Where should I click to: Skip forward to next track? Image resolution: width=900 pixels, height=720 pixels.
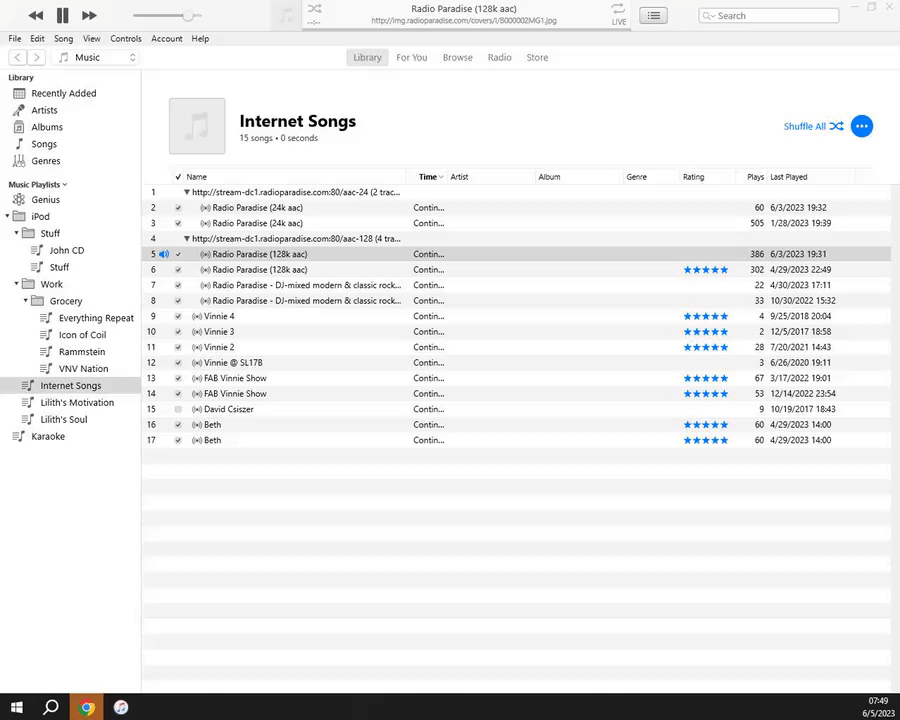(x=89, y=16)
